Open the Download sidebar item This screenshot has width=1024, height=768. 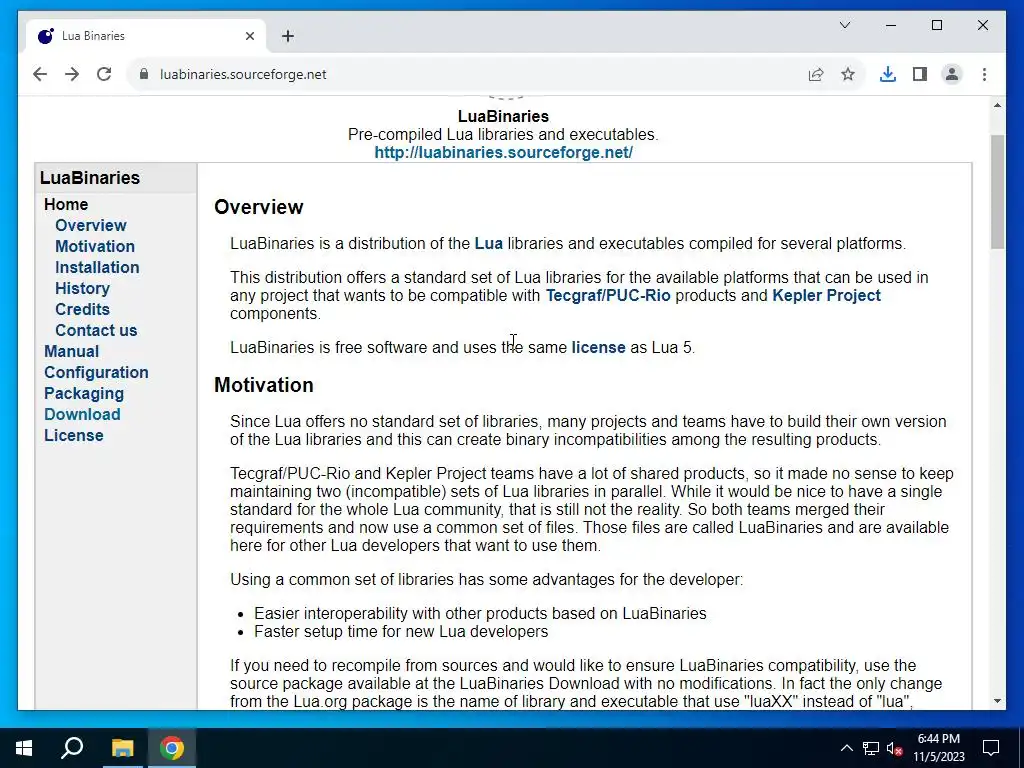click(82, 414)
